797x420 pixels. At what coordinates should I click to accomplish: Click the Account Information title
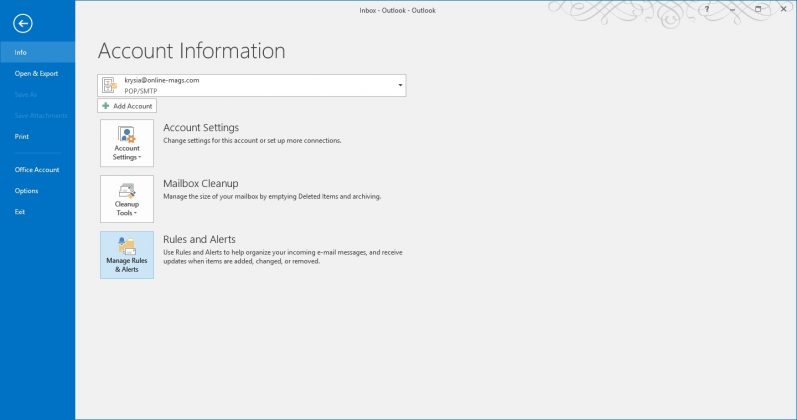(x=192, y=51)
